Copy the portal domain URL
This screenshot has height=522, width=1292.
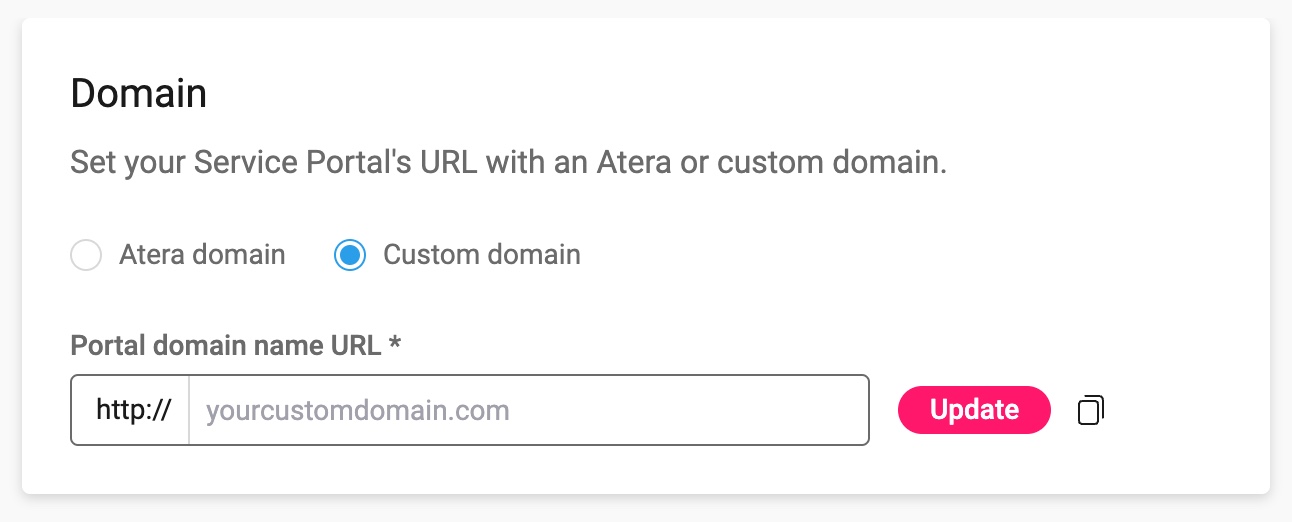point(1091,410)
